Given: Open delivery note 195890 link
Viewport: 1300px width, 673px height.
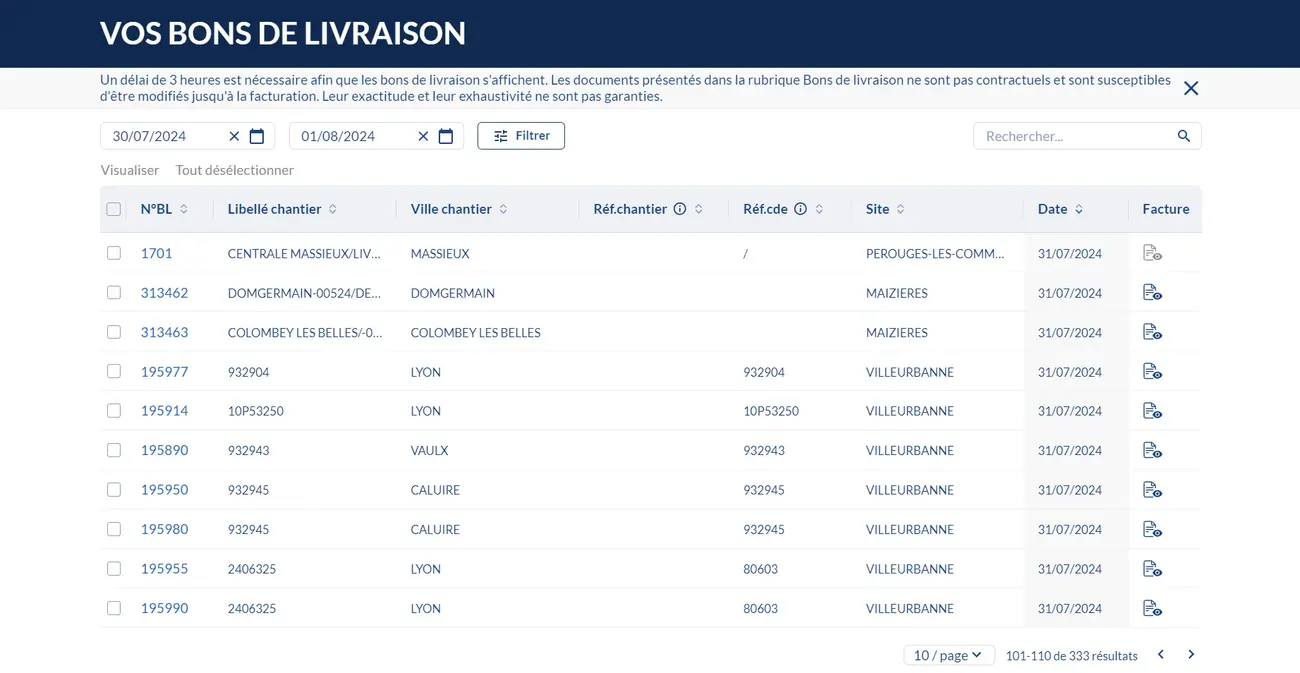Looking at the screenshot, I should (x=164, y=451).
